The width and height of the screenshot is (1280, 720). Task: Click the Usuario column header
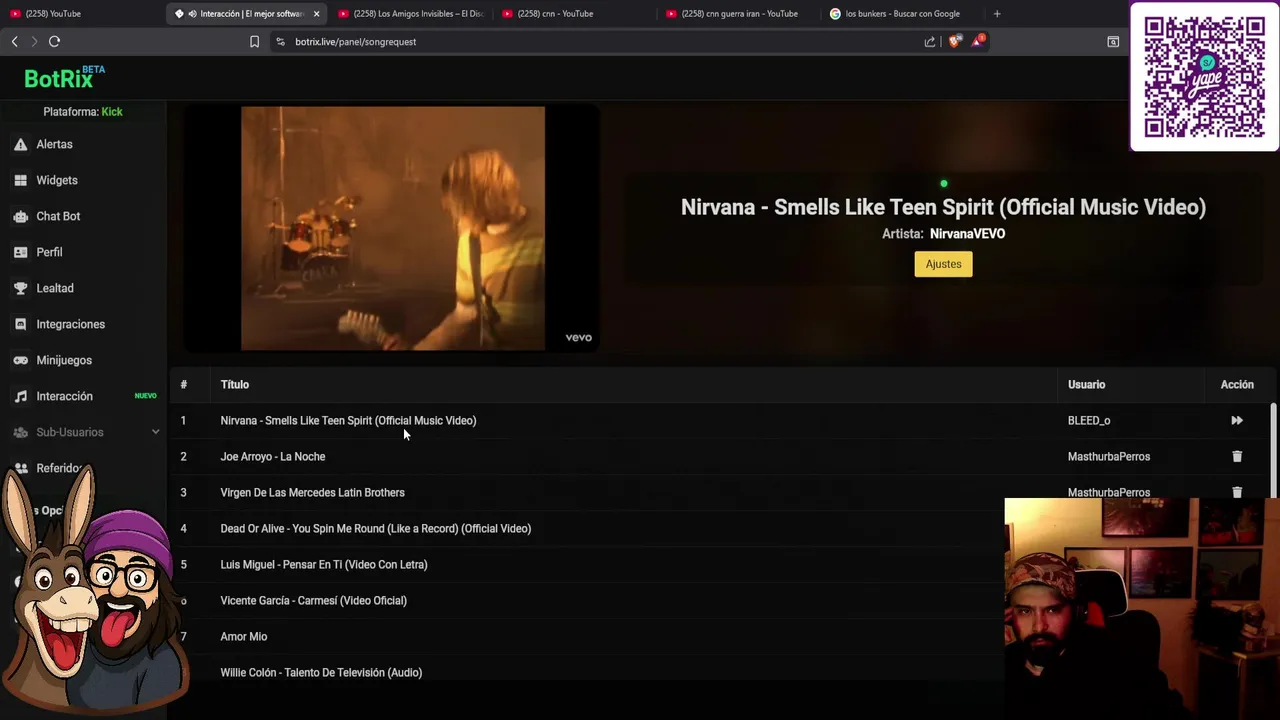point(1086,385)
